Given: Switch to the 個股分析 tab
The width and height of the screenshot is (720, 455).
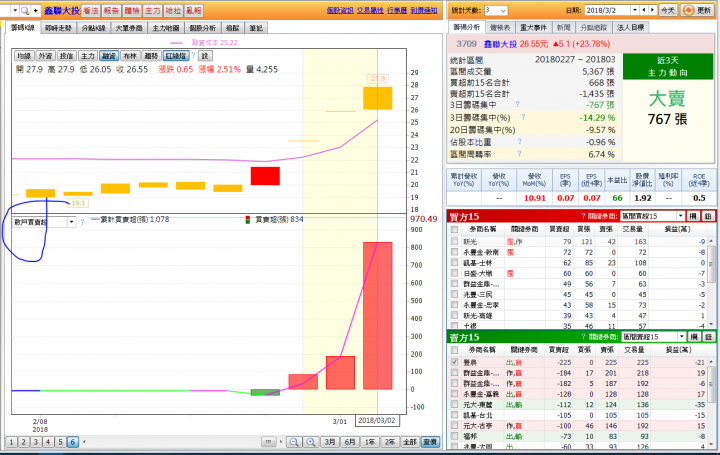Looking at the screenshot, I should click(202, 28).
